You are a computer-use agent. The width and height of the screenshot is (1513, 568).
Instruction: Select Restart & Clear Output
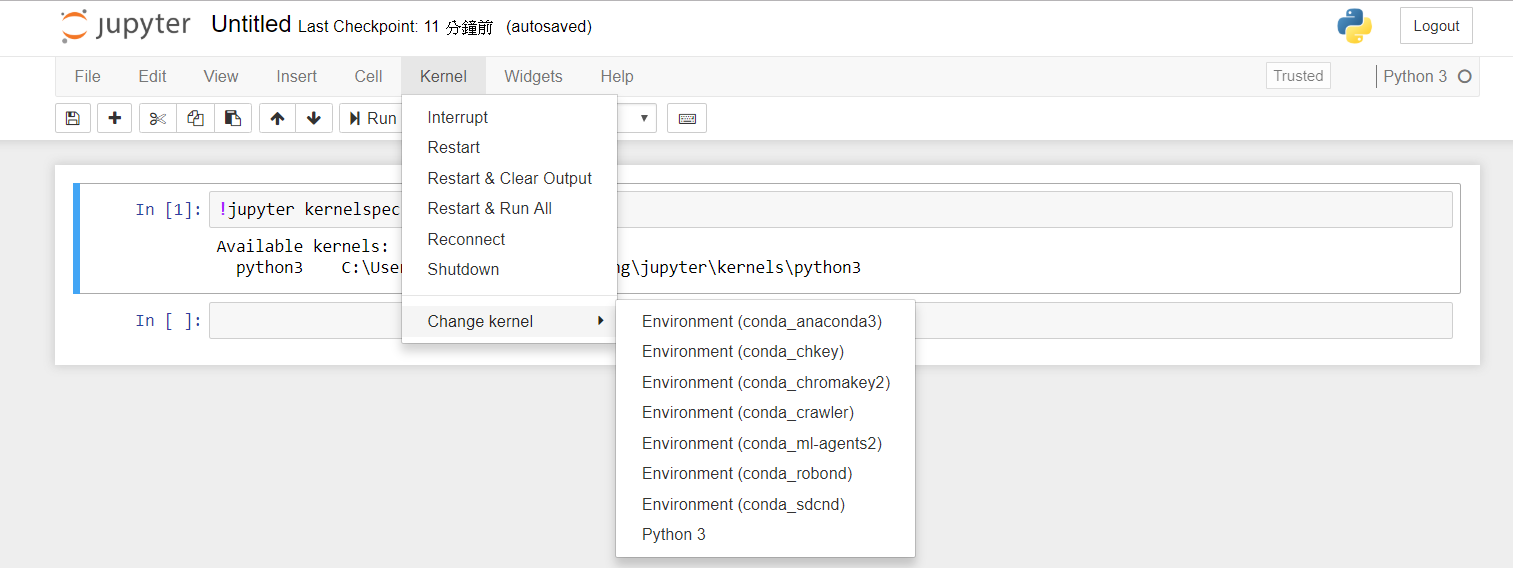pyautogui.click(x=509, y=178)
